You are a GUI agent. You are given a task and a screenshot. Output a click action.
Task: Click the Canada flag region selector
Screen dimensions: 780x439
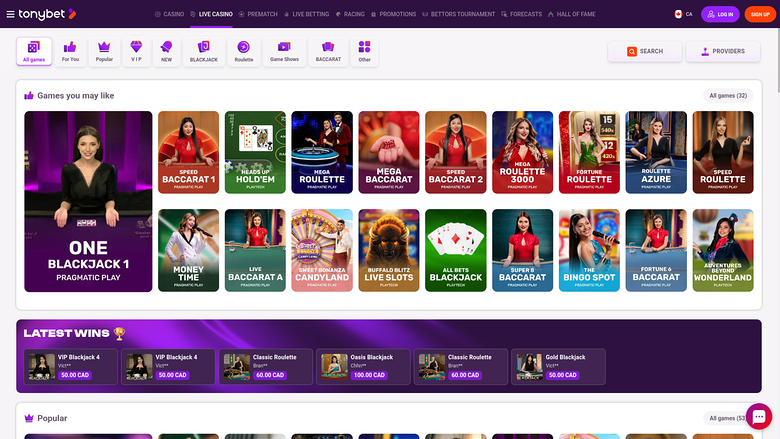683,14
